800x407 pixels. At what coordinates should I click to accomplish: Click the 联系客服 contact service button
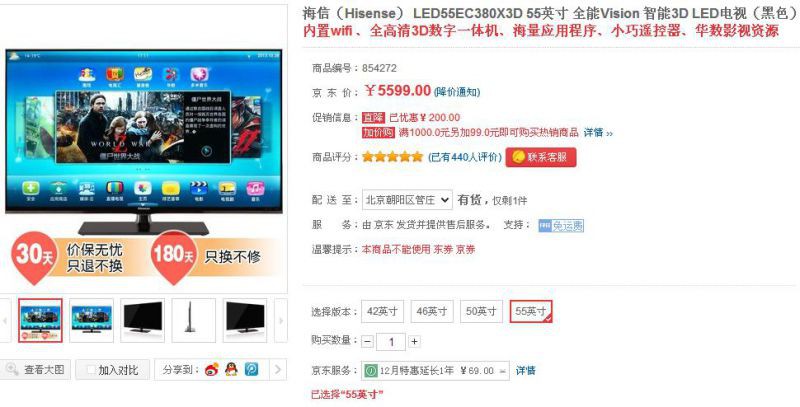pyautogui.click(x=541, y=157)
